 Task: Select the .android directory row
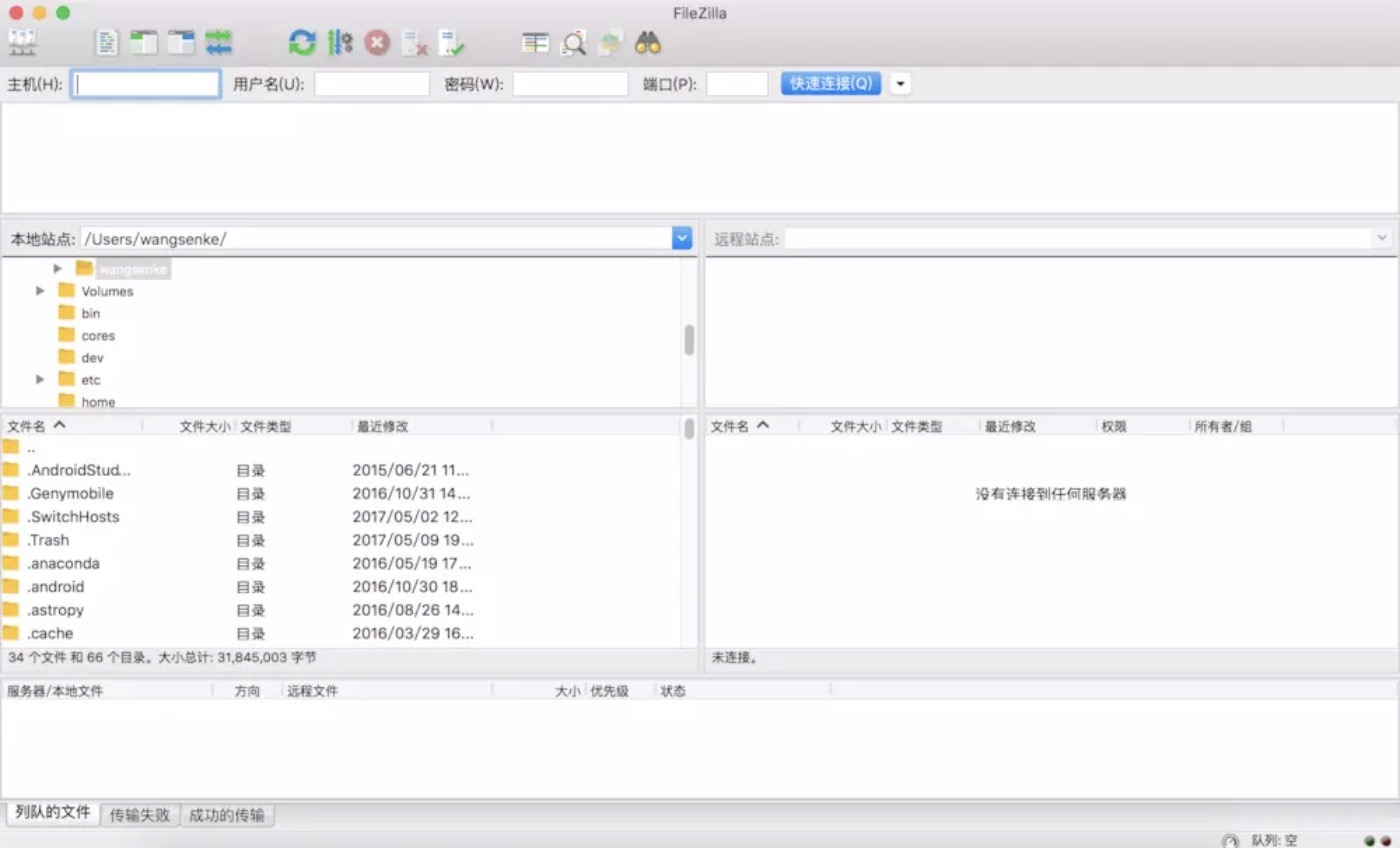point(340,587)
